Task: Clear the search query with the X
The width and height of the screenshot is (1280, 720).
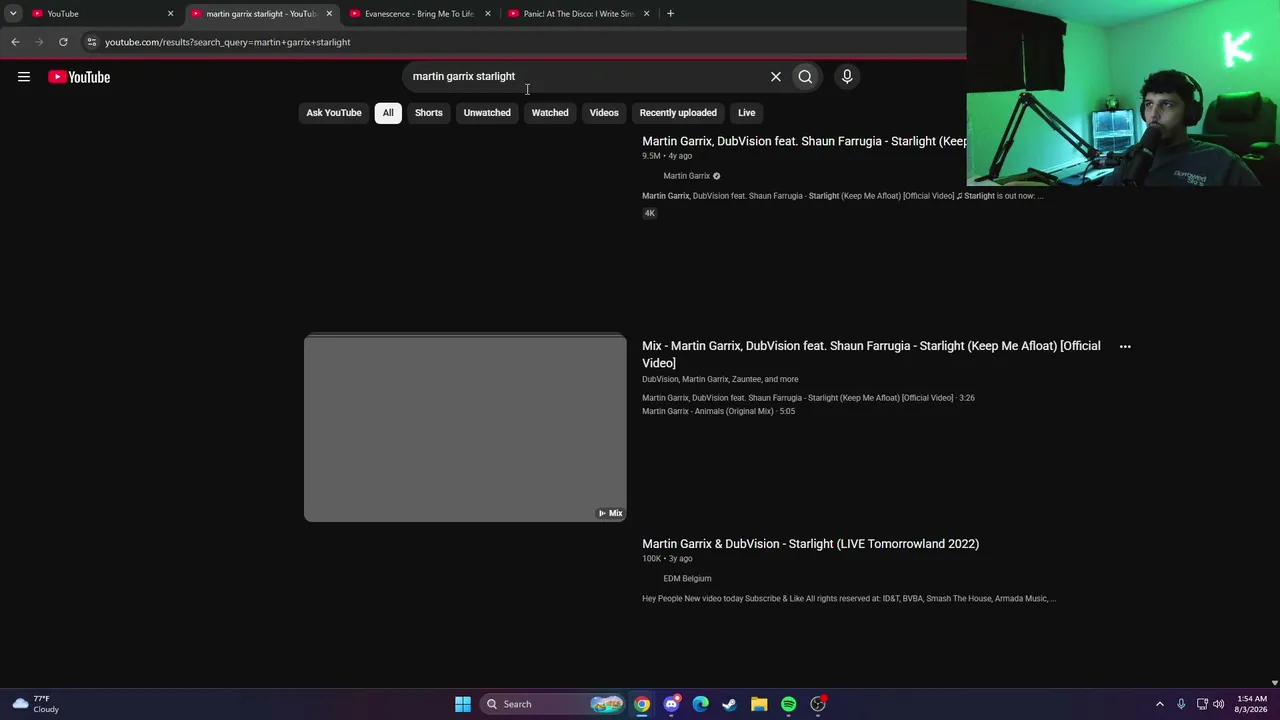Action: point(775,77)
